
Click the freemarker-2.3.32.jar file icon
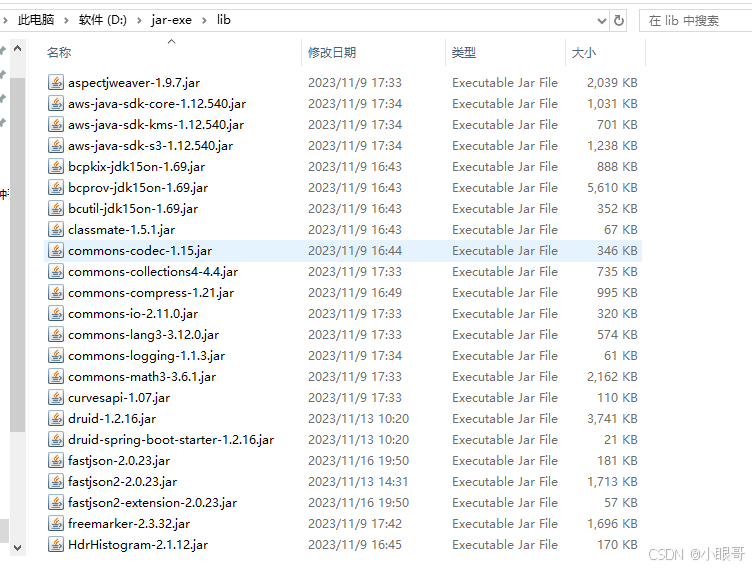[56, 524]
